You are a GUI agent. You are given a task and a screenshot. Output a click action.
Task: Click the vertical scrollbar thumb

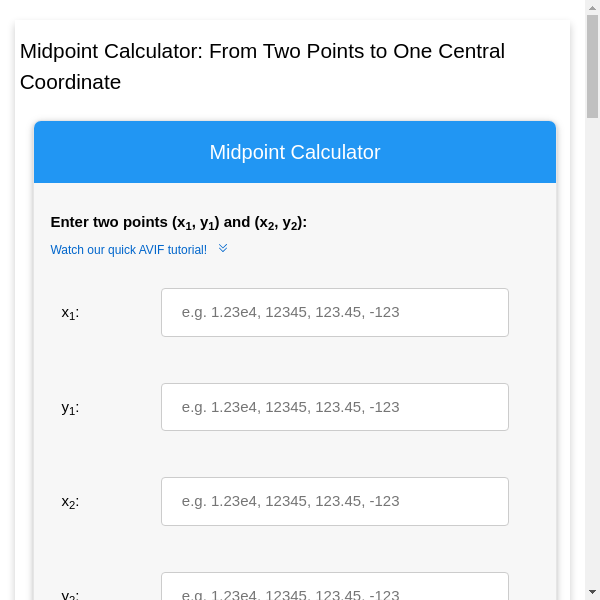592,65
